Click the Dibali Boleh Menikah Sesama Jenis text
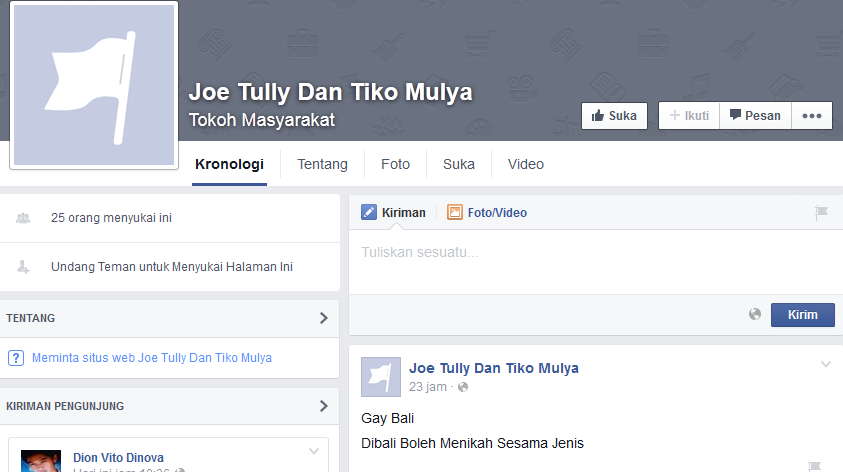Screen dimensions: 843x472 click(473, 444)
